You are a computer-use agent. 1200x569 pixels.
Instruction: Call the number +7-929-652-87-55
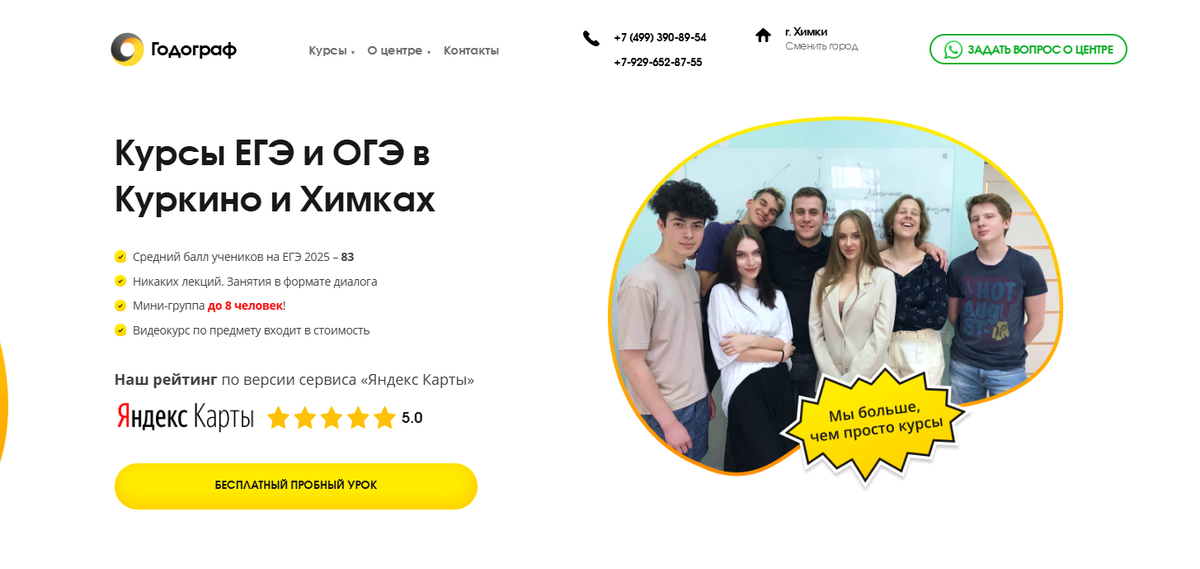click(658, 62)
